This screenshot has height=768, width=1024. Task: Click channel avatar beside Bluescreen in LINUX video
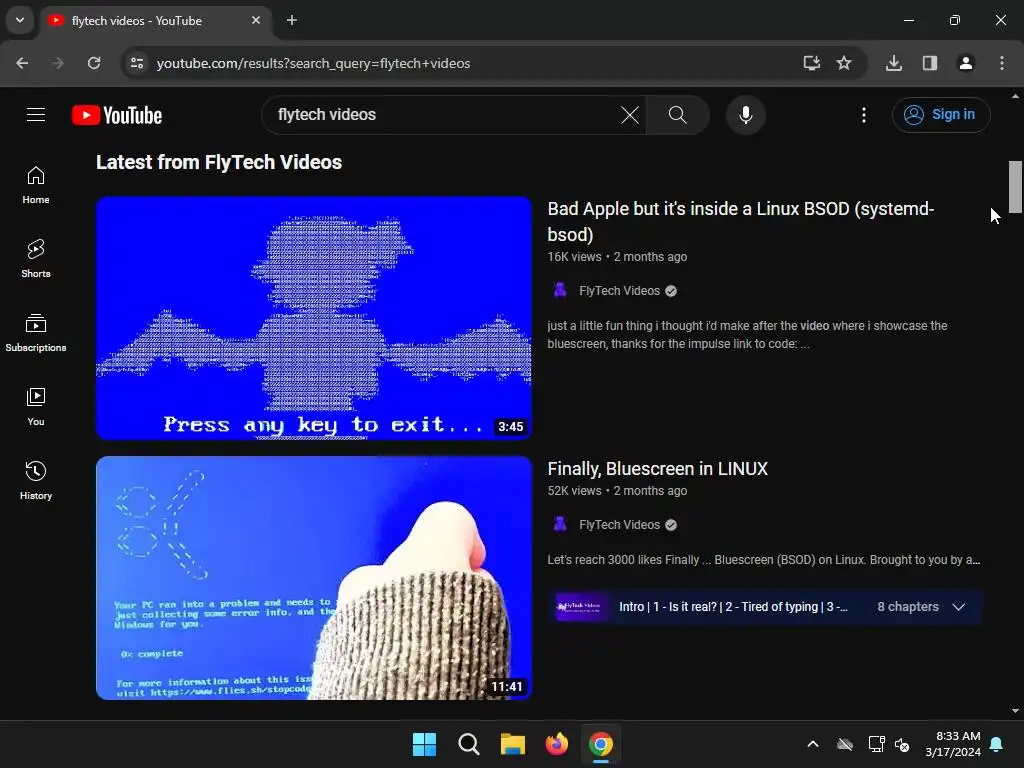560,524
